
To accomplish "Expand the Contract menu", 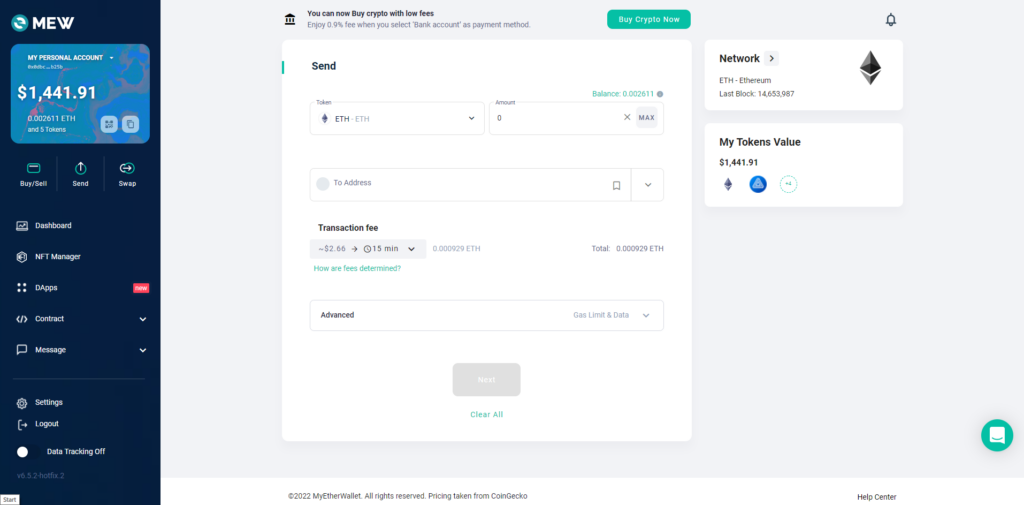I will point(81,319).
